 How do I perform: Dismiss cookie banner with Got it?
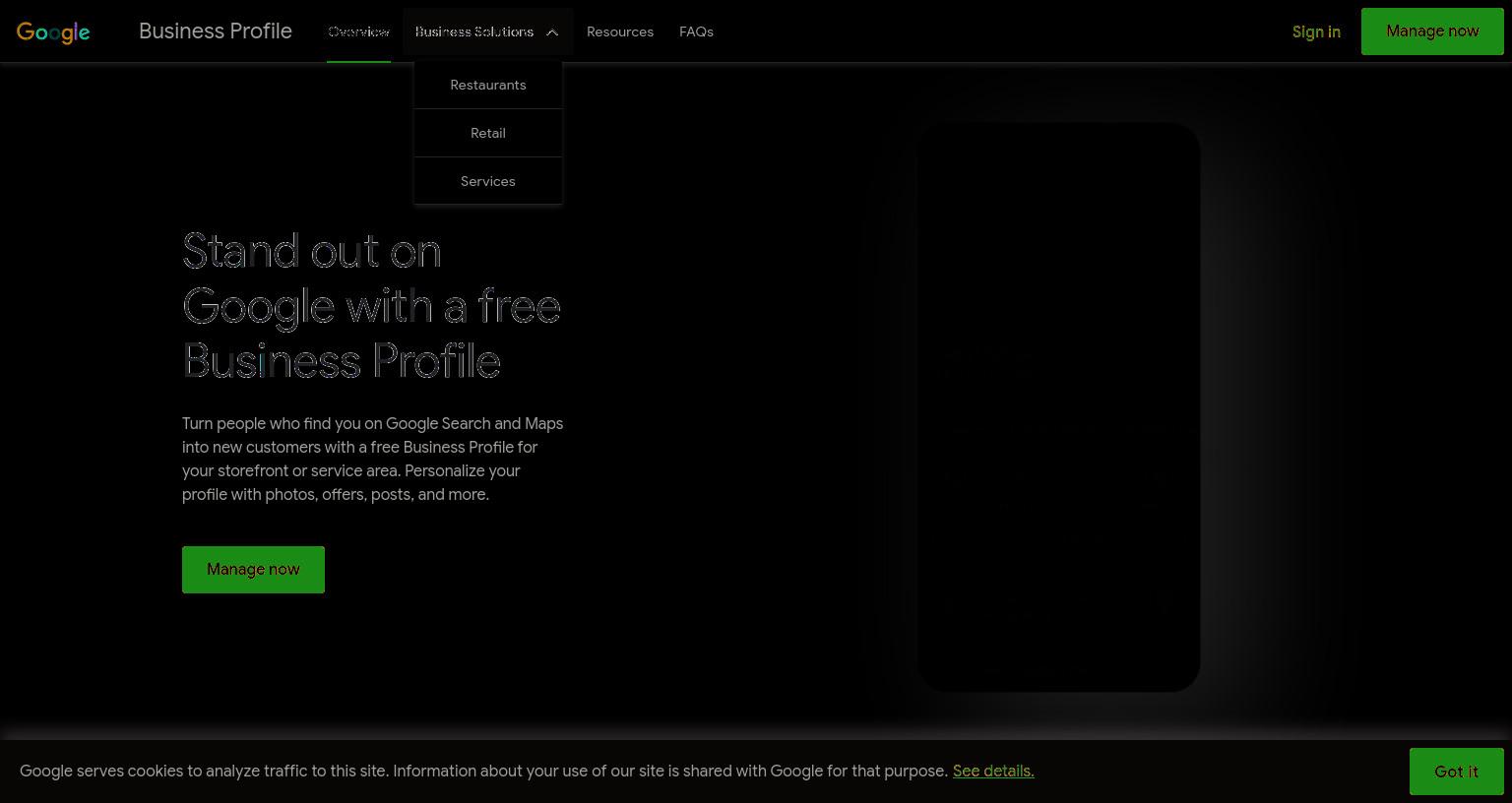point(1456,772)
